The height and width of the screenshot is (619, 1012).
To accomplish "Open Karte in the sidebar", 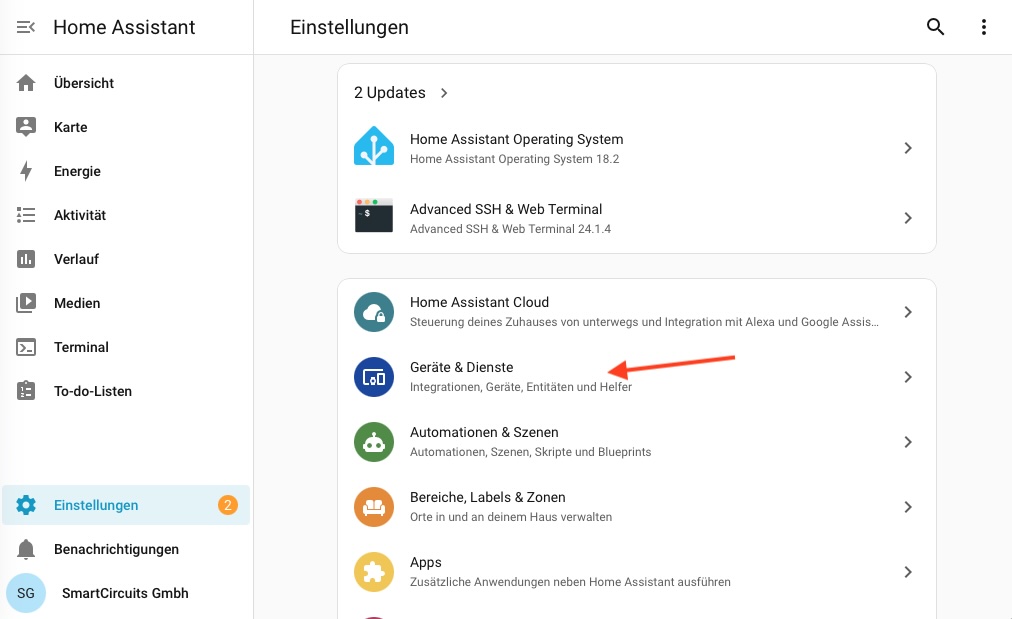I will pos(70,127).
